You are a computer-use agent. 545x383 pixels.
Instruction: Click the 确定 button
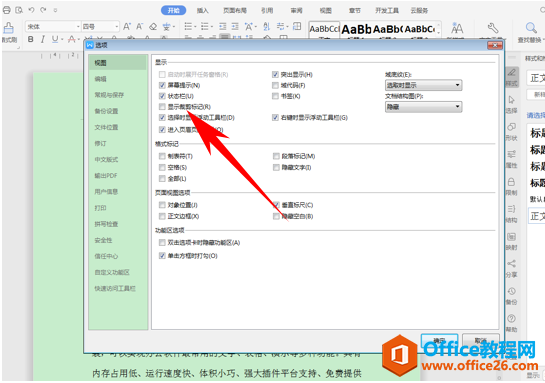pos(439,340)
